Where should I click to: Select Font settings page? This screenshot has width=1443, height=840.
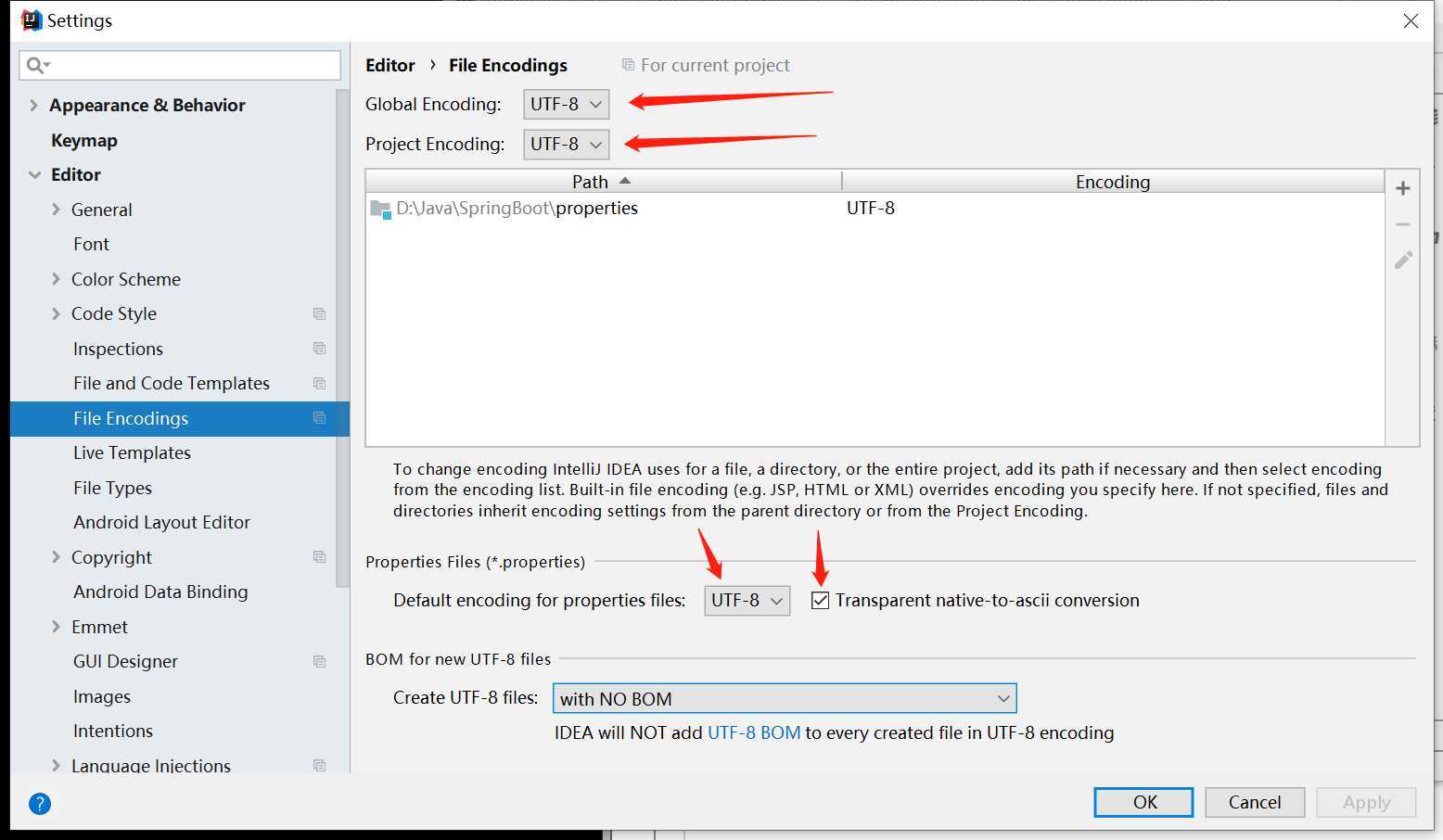pyautogui.click(x=91, y=244)
